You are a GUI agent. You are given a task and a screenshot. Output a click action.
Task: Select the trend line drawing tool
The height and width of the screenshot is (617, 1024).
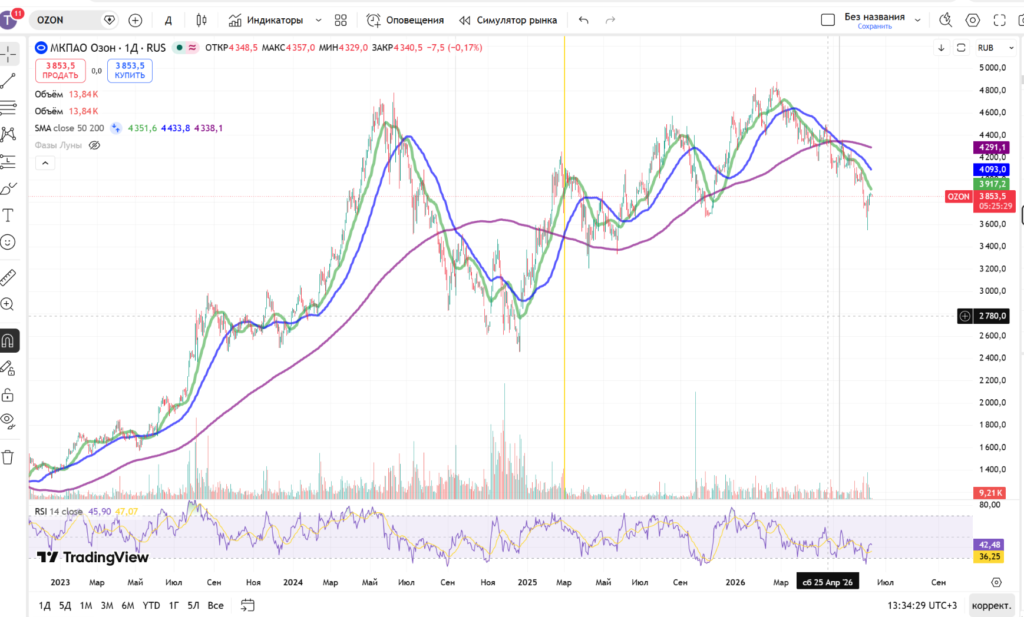[x=8, y=81]
